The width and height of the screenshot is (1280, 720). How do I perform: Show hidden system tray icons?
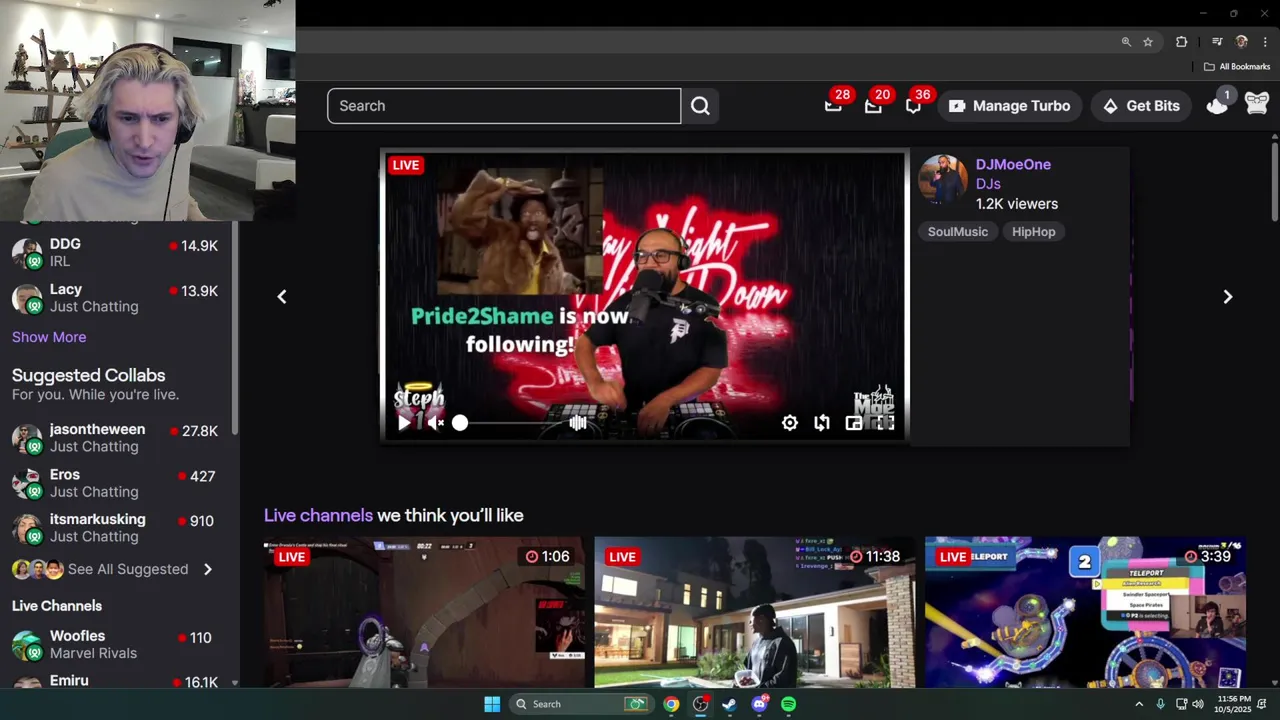[1138, 704]
